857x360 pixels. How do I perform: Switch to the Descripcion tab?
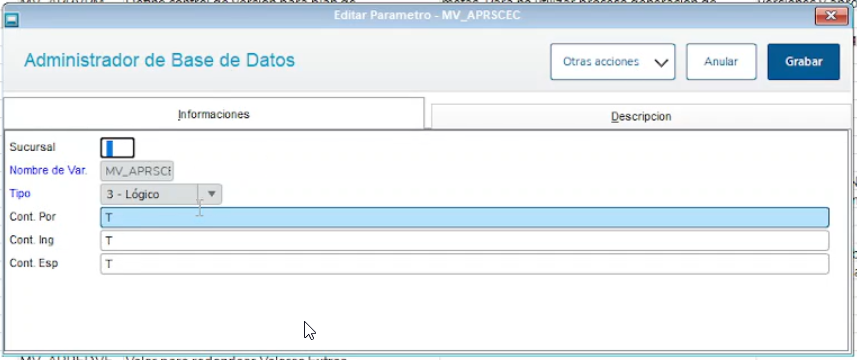tap(641, 116)
